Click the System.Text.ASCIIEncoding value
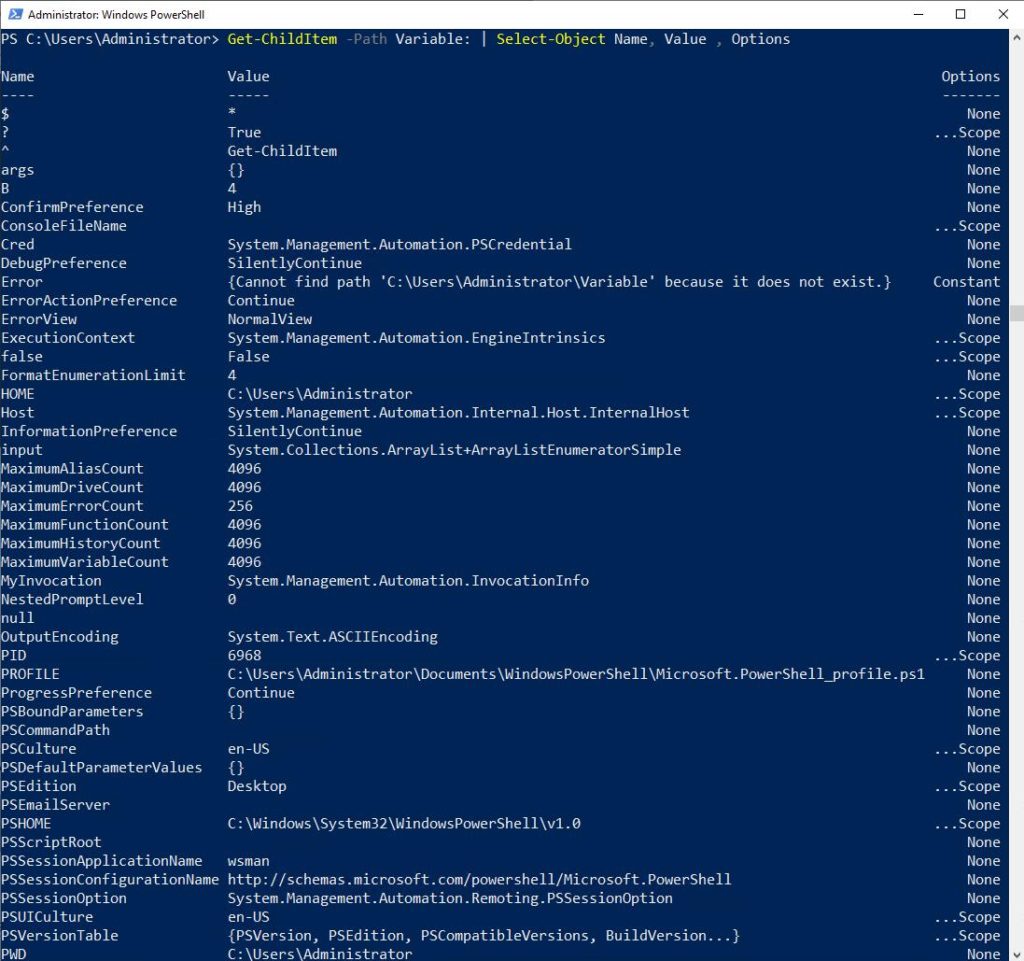 pos(332,637)
